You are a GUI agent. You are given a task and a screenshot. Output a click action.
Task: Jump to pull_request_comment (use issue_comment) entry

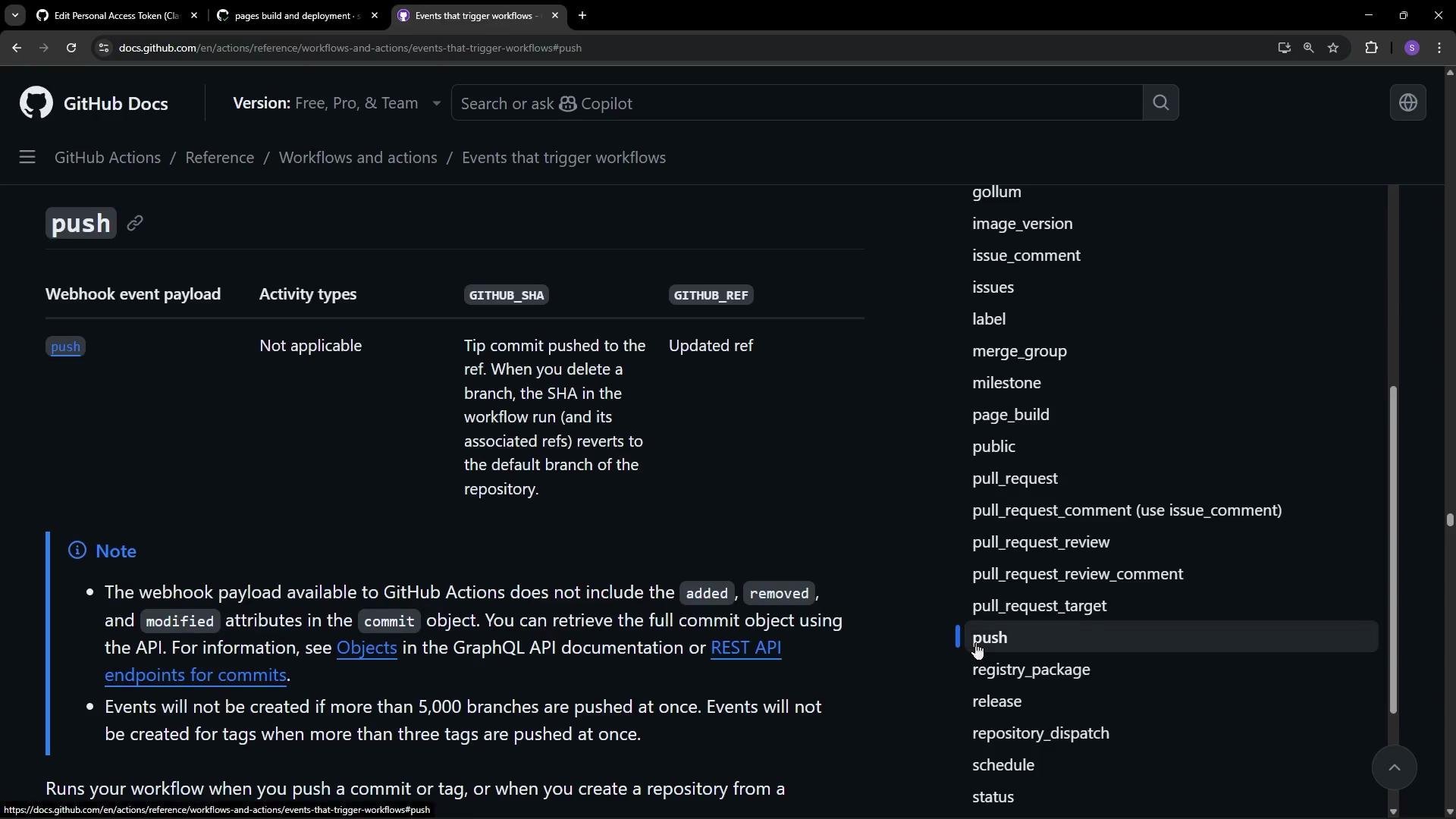[1127, 510]
